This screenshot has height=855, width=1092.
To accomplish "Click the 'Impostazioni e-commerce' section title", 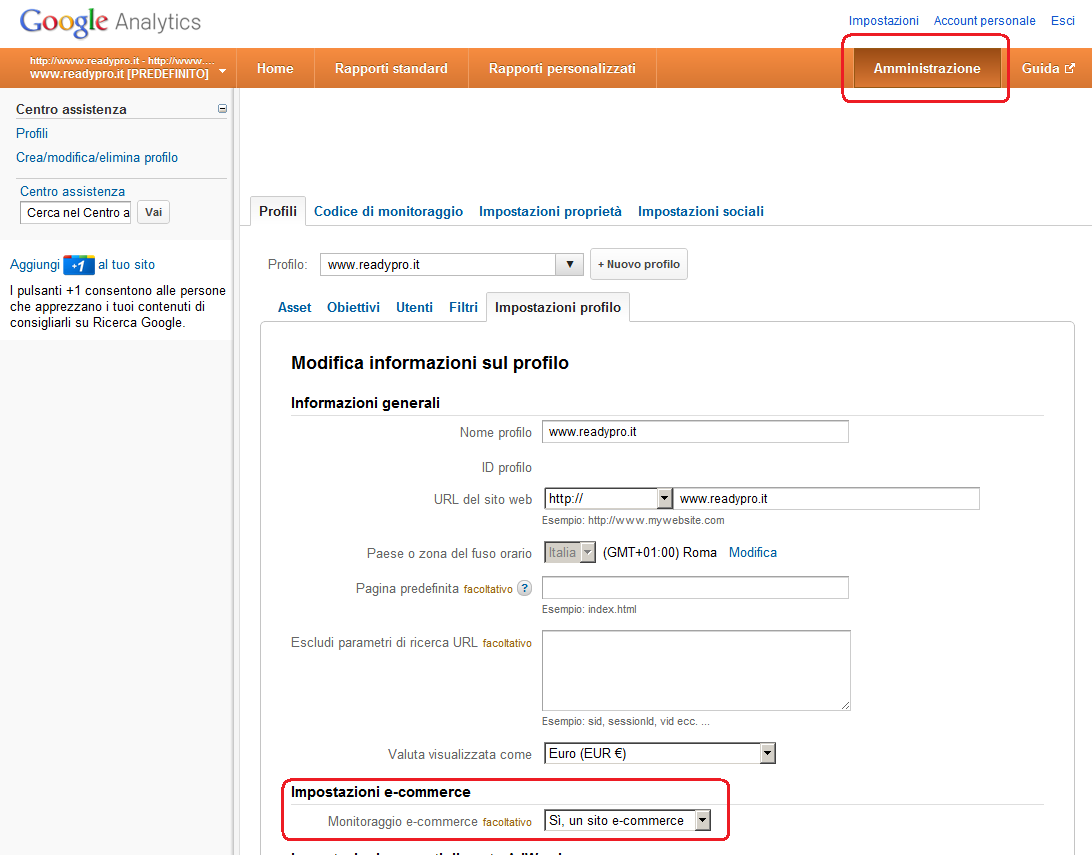I will coord(381,792).
